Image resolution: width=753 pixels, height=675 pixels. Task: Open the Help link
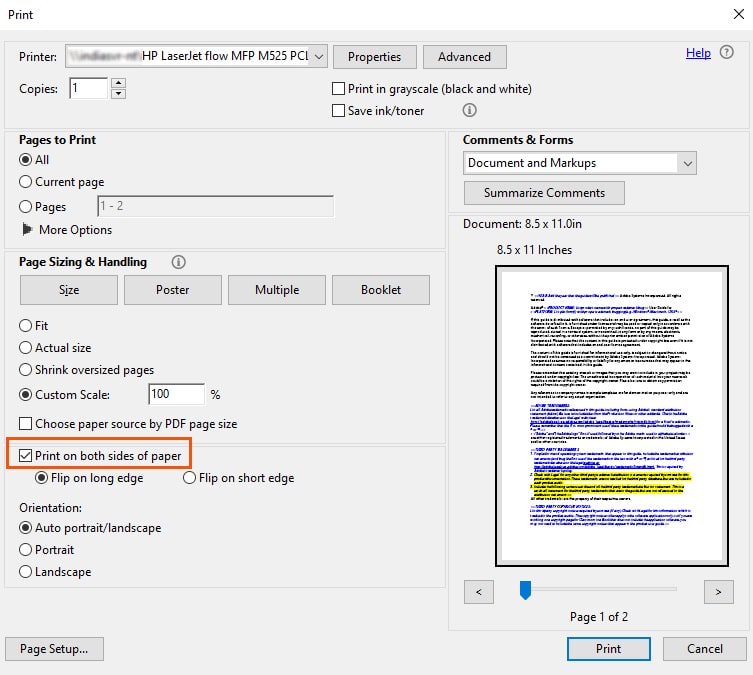click(x=698, y=53)
